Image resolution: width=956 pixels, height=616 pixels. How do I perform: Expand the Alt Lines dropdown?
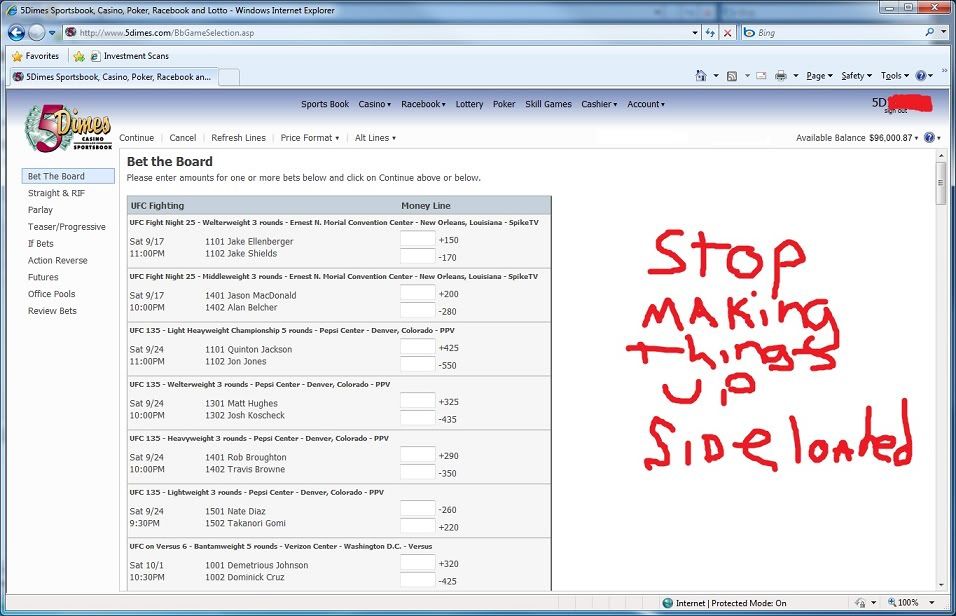376,138
